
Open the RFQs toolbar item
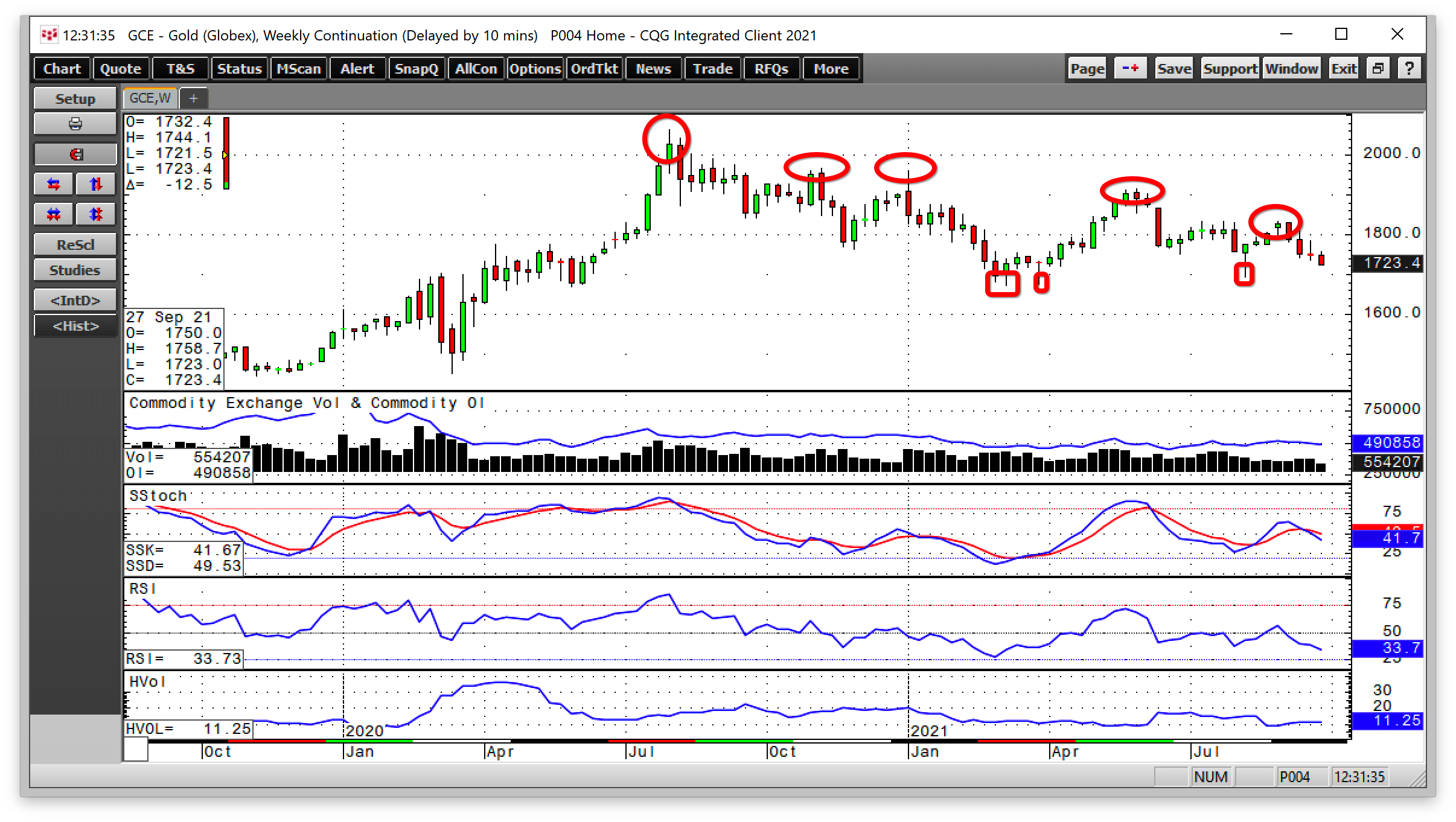(771, 68)
